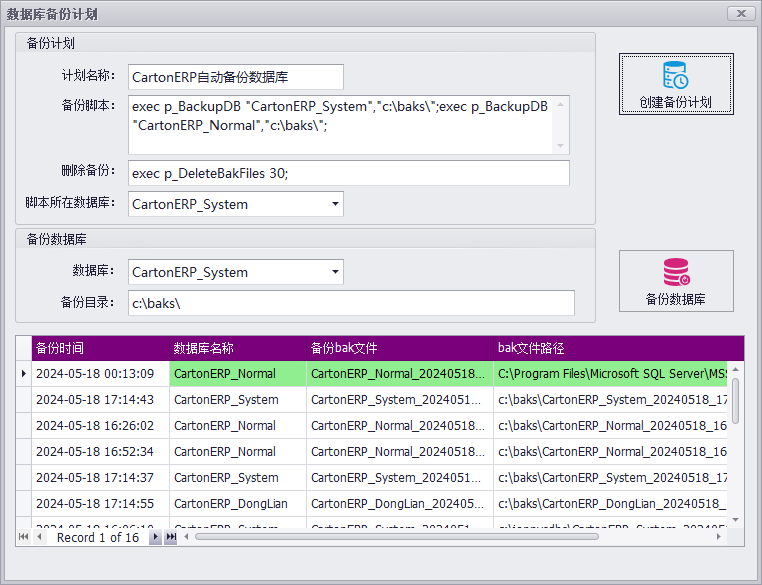762x585 pixels.
Task: Go to previous record in navigator
Action: (x=39, y=537)
